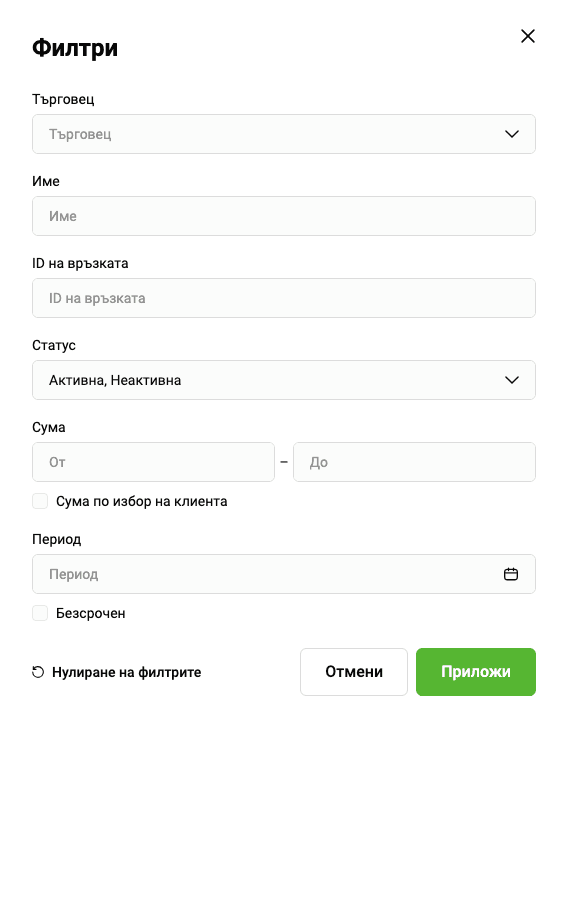
Task: Close the Филтри panel with X icon
Action: point(528,36)
